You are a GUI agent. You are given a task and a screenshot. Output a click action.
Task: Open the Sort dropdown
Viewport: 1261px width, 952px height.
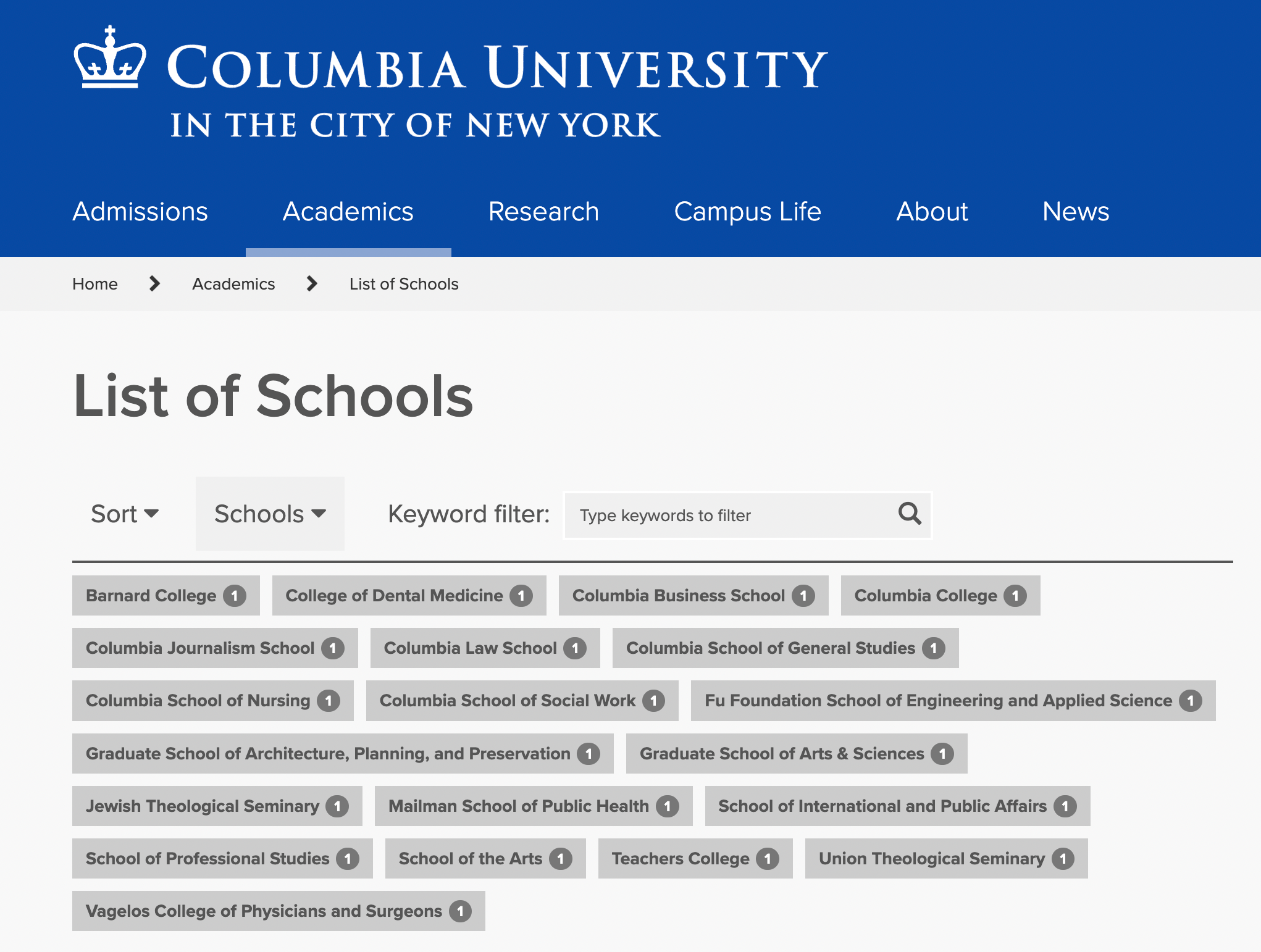[125, 514]
